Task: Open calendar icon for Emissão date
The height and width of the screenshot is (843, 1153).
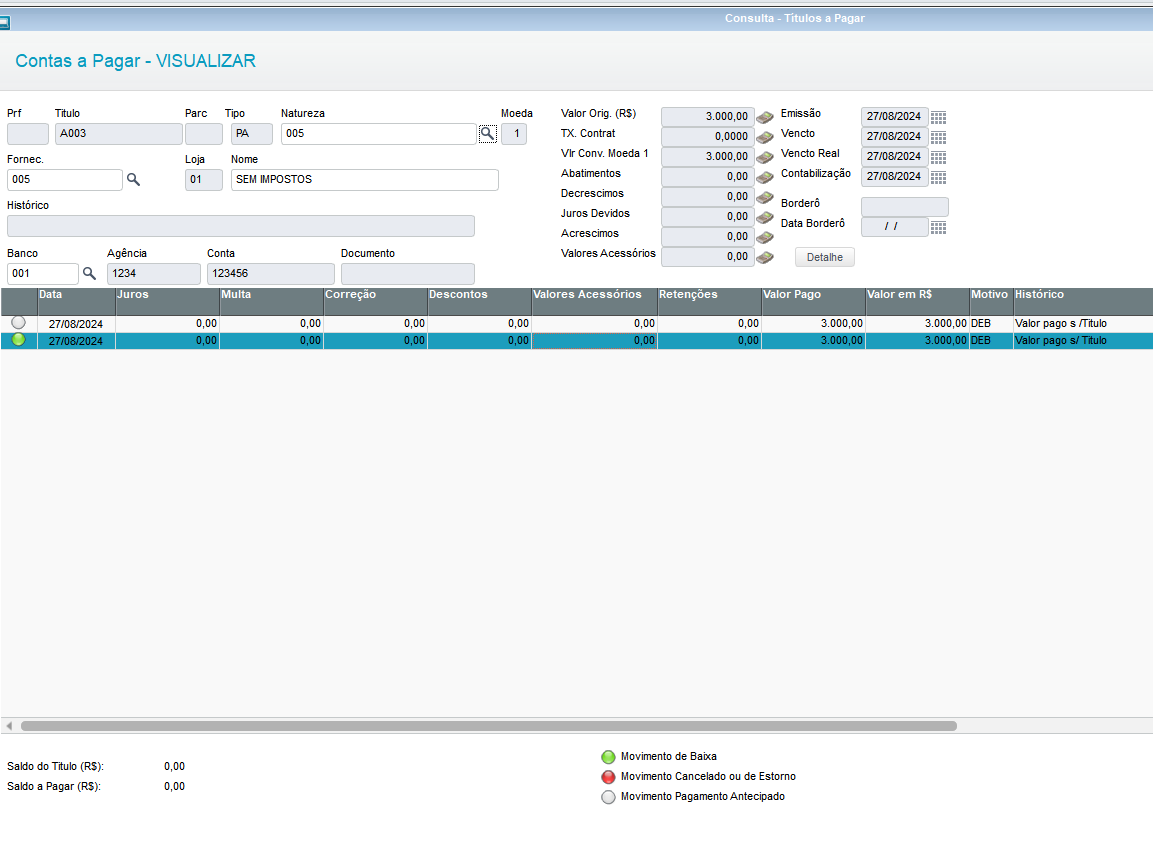Action: coord(938,117)
